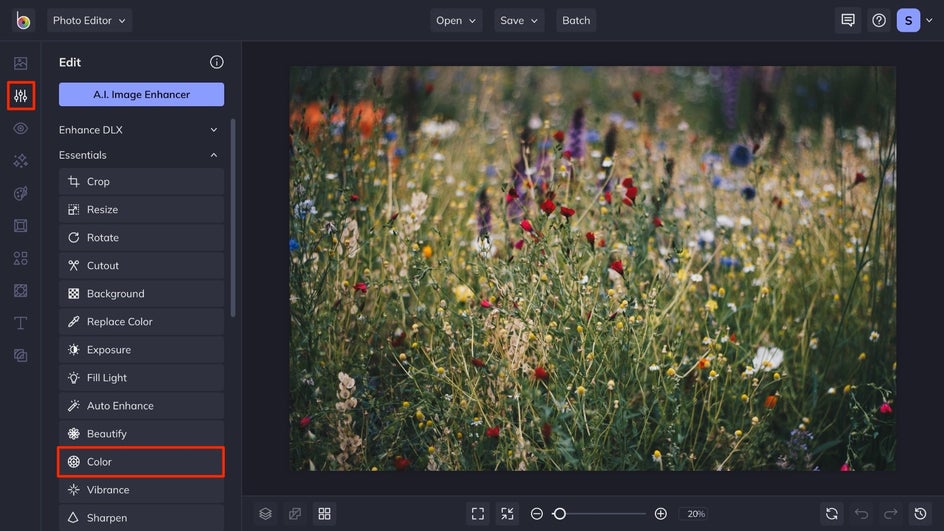
Task: Open the Photo Editor dropdown
Action: tap(89, 20)
